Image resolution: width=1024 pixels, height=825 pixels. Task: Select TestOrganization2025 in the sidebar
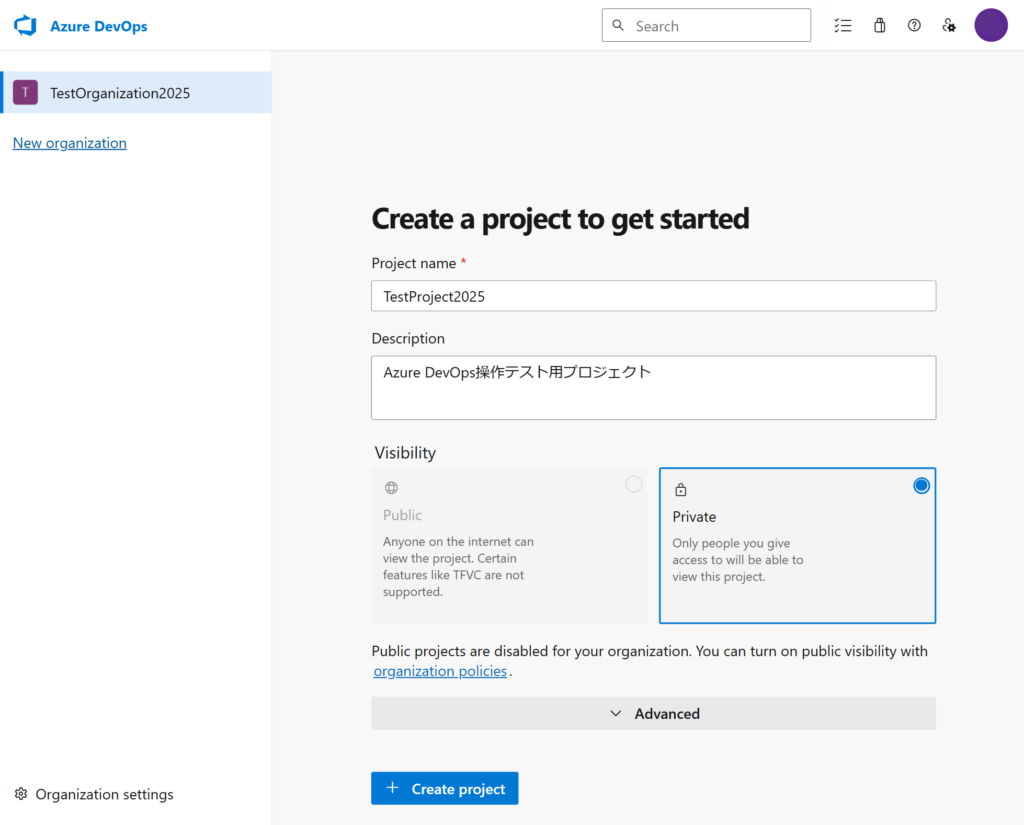[136, 93]
